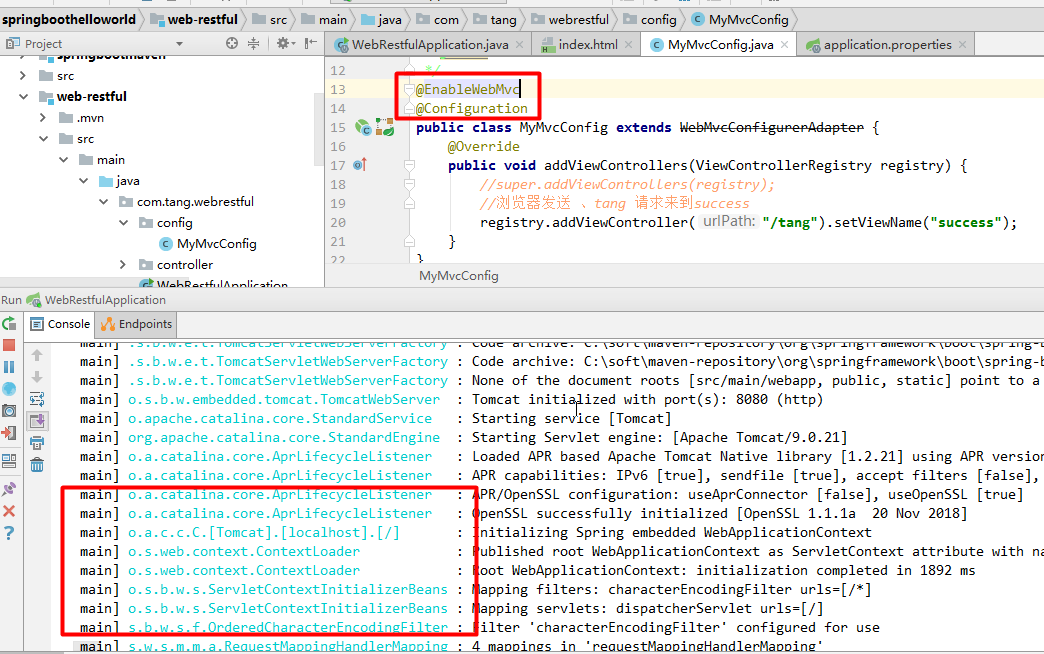Click line number 16 in the editor gutter
The image size is (1044, 654).
pyautogui.click(x=338, y=147)
